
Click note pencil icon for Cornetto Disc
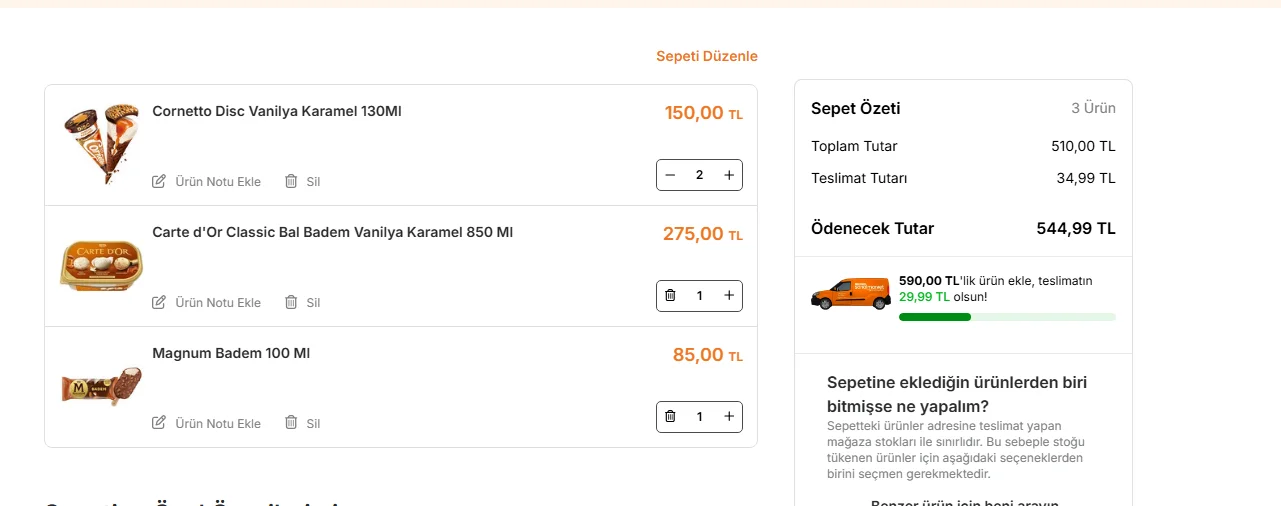pyautogui.click(x=159, y=181)
